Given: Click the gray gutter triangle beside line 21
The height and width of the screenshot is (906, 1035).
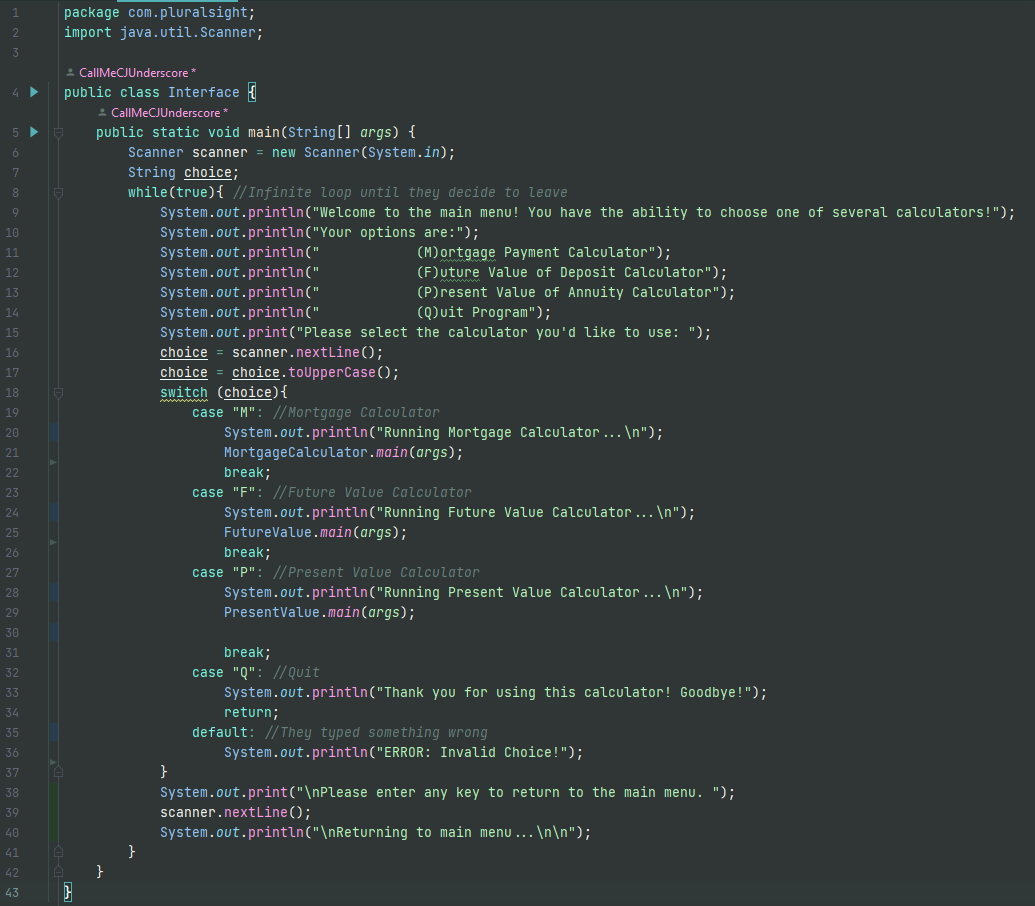Looking at the screenshot, I should pos(53,463).
